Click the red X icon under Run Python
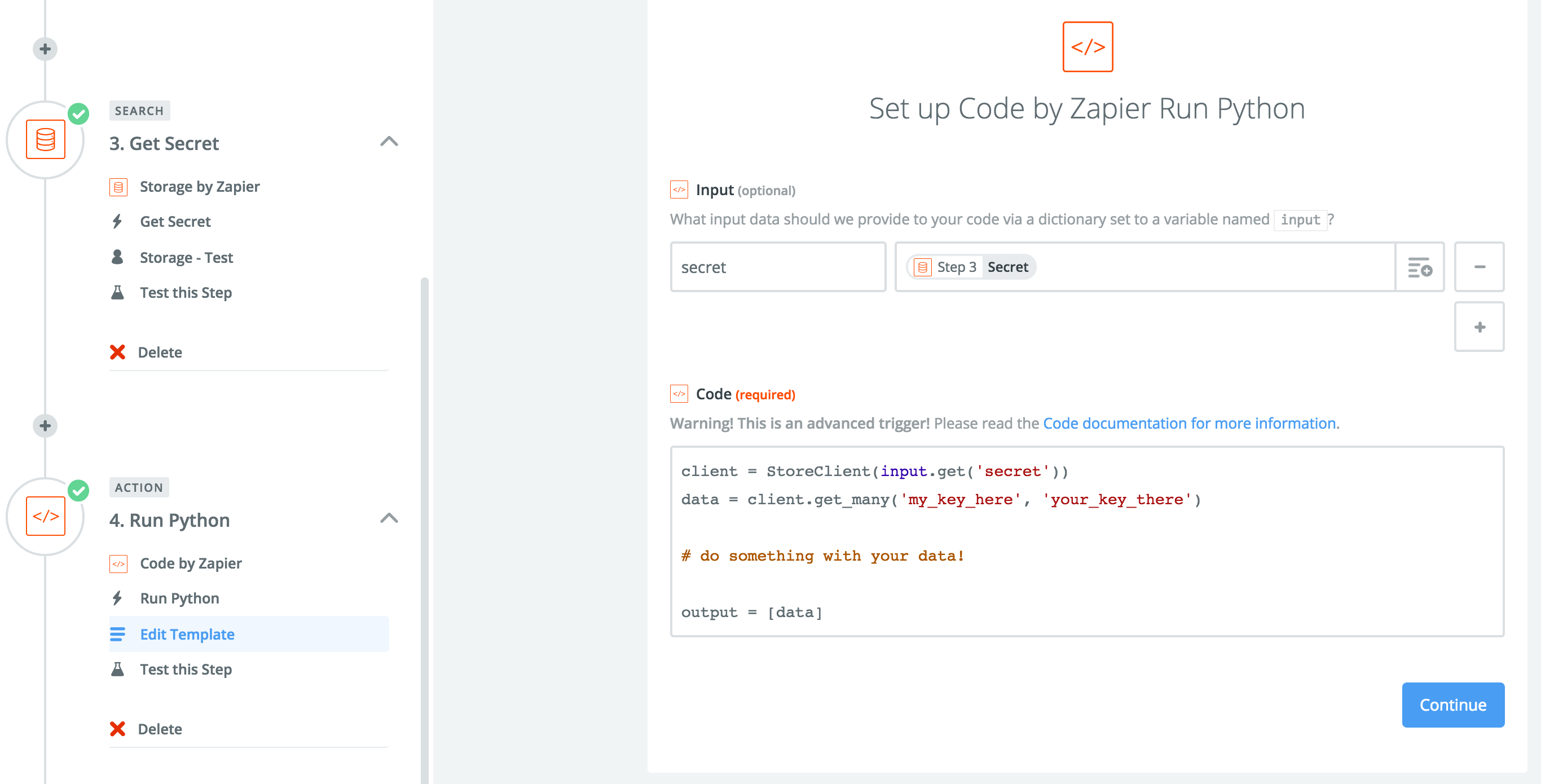This screenshot has height=784, width=1541. coord(117,729)
